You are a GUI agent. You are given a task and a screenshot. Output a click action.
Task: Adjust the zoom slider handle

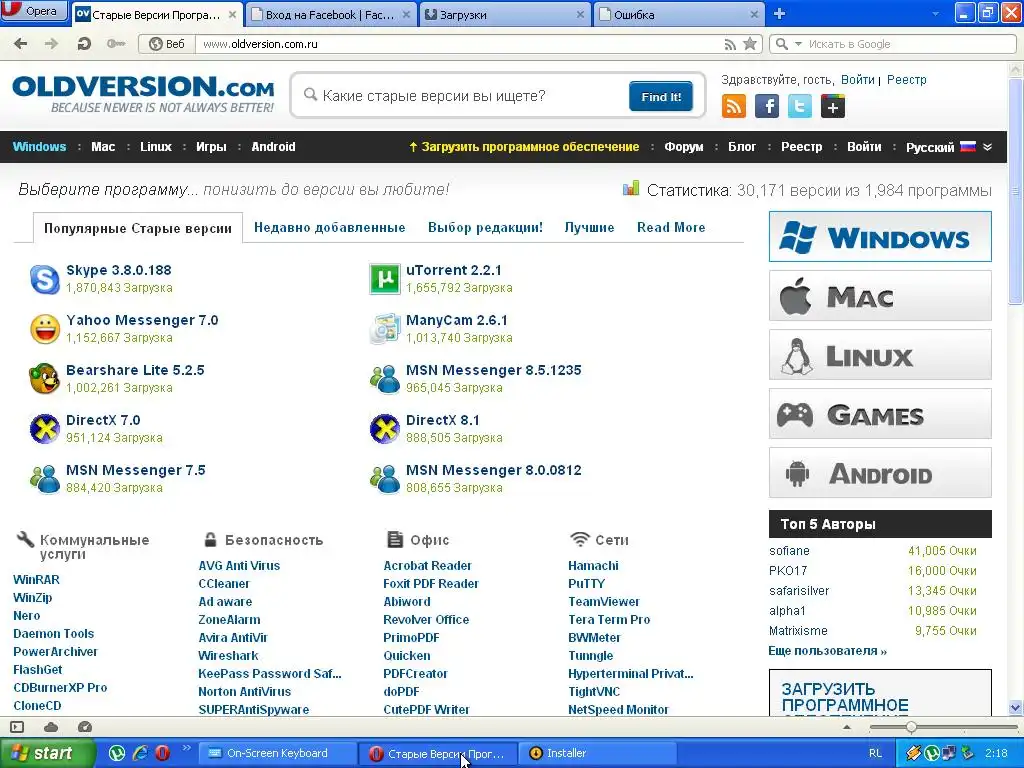911,727
